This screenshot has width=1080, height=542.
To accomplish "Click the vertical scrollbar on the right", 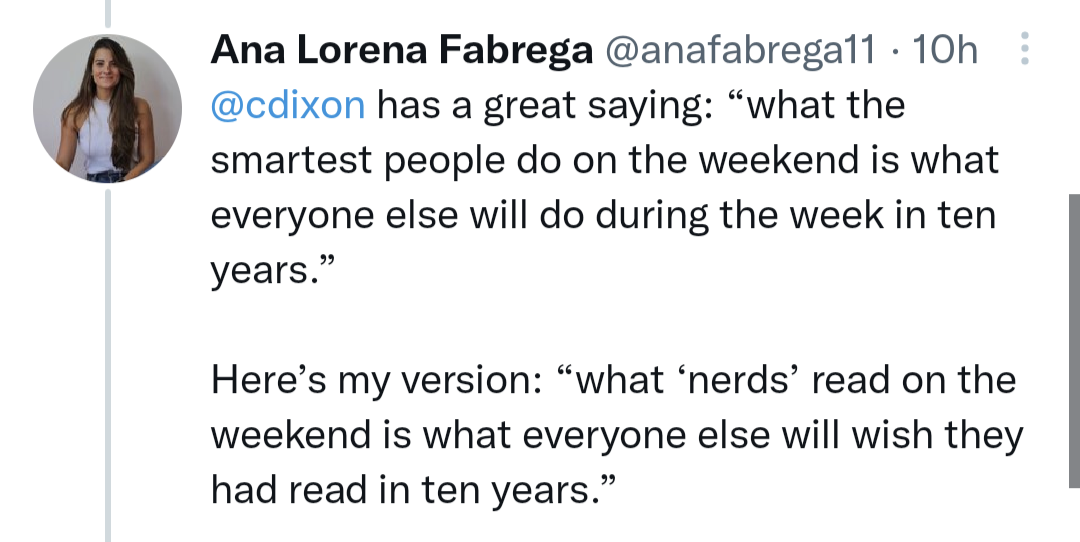I will click(1074, 300).
